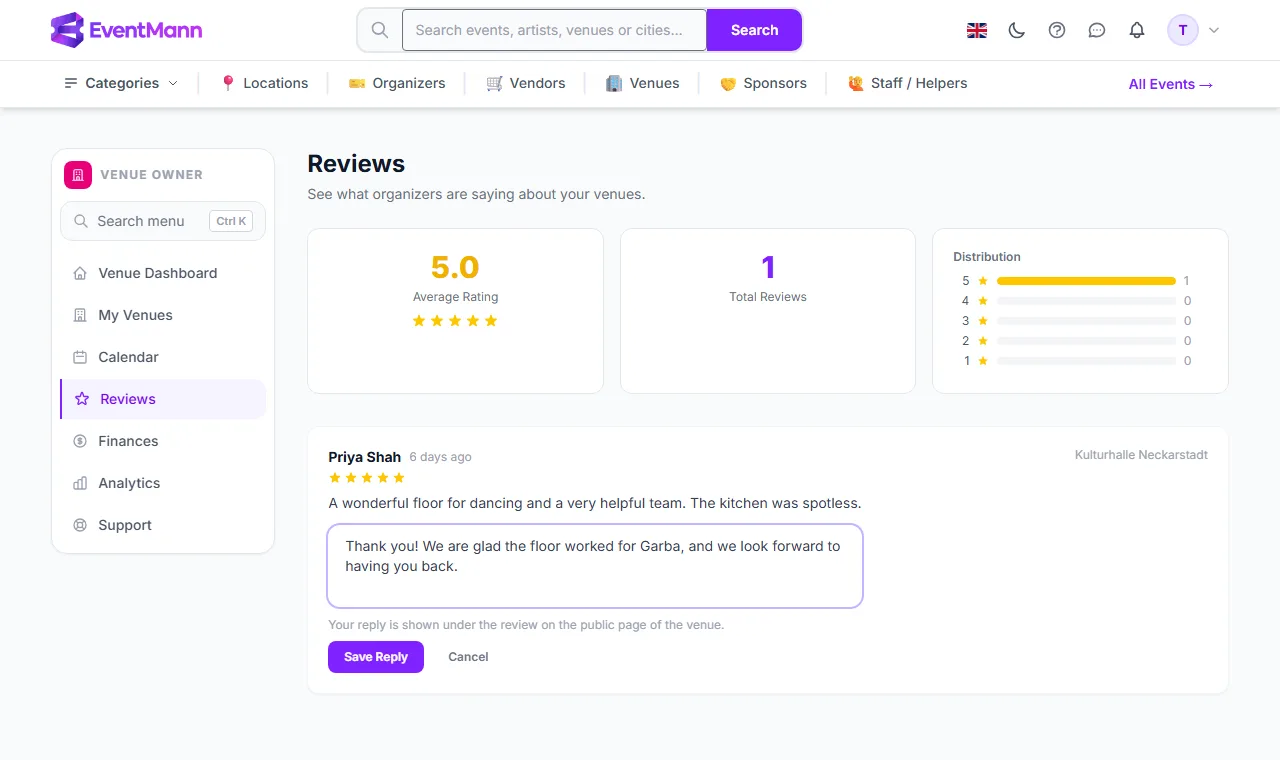This screenshot has width=1280, height=760.
Task: Click the 4-star distribution bar
Action: click(x=1086, y=301)
